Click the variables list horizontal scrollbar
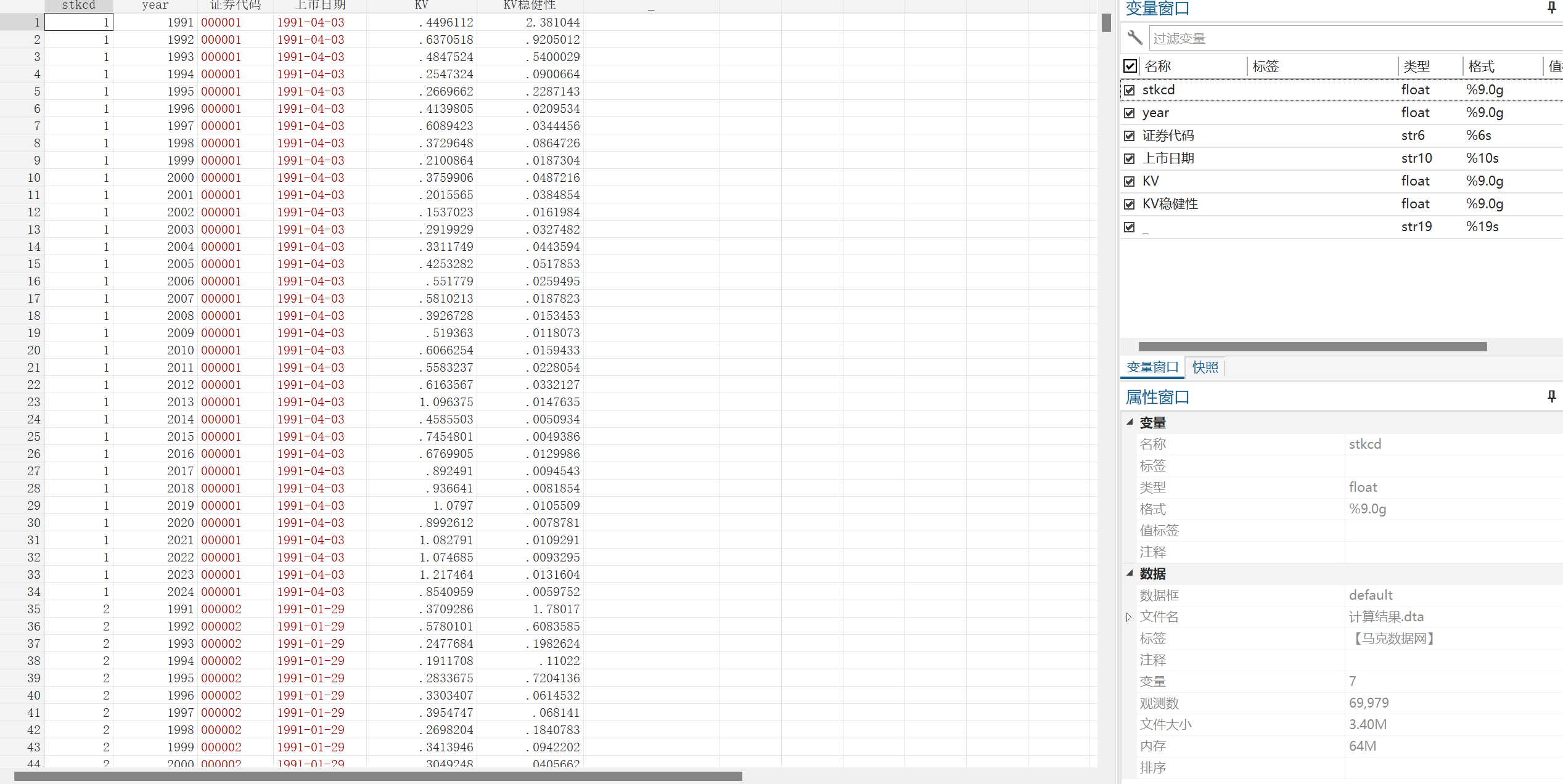The image size is (1563, 784). coord(1312,347)
